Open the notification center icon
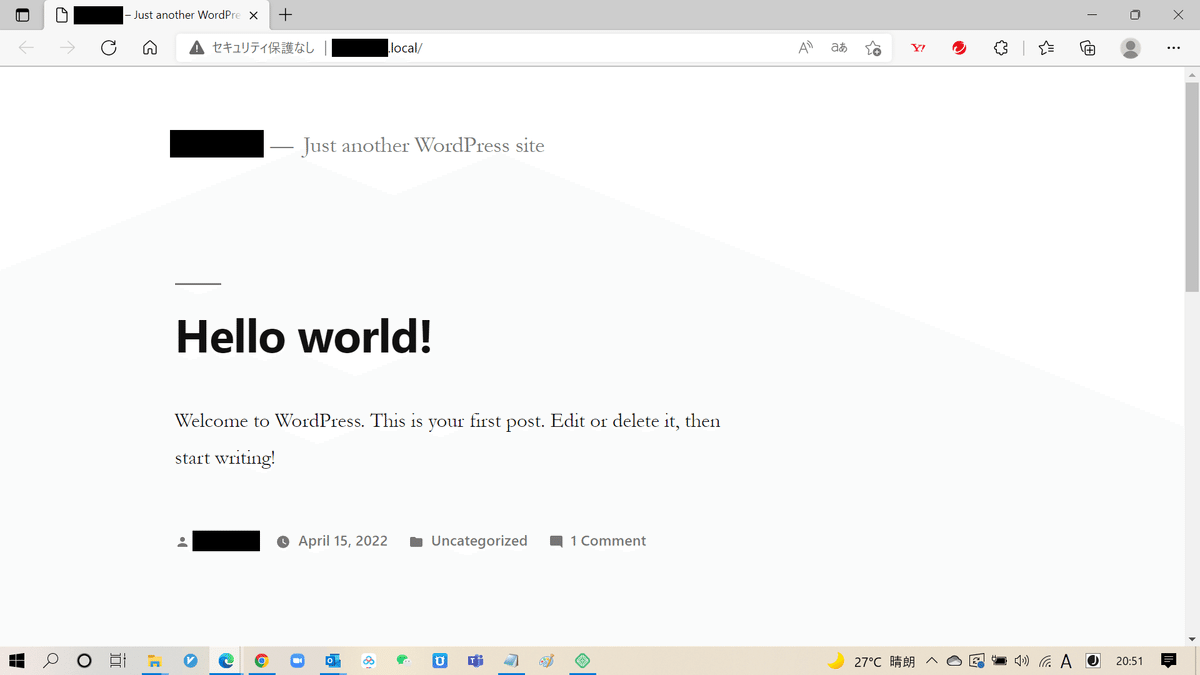 [x=1169, y=661]
